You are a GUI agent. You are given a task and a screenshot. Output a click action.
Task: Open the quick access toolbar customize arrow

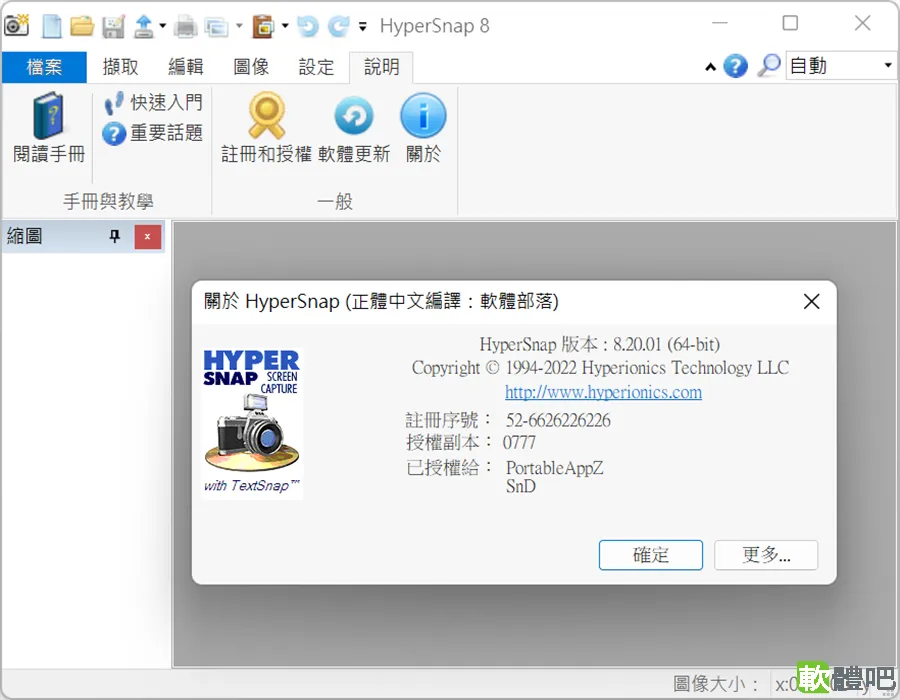coord(363,26)
